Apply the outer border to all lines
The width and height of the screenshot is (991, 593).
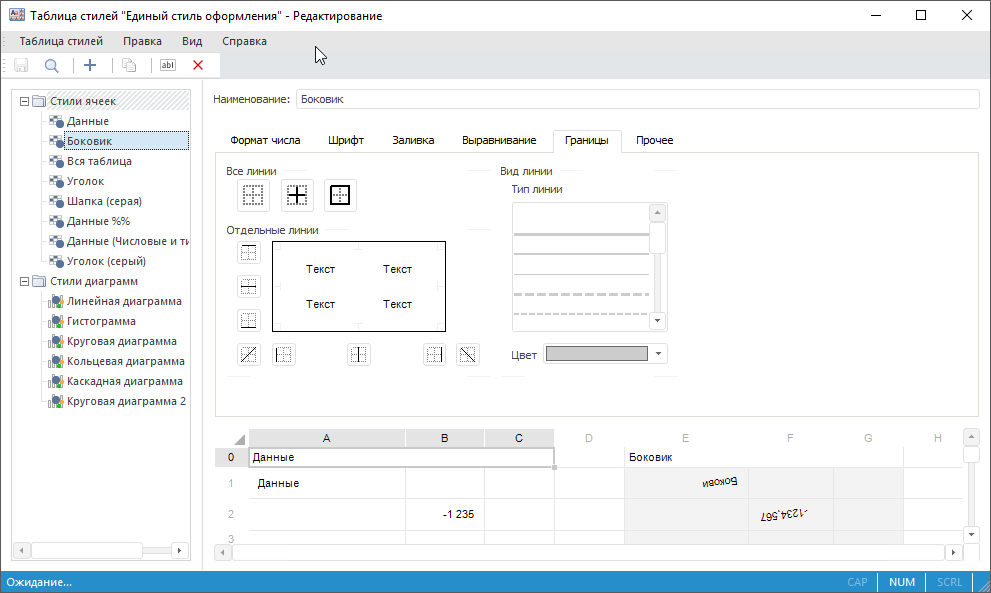pos(340,195)
